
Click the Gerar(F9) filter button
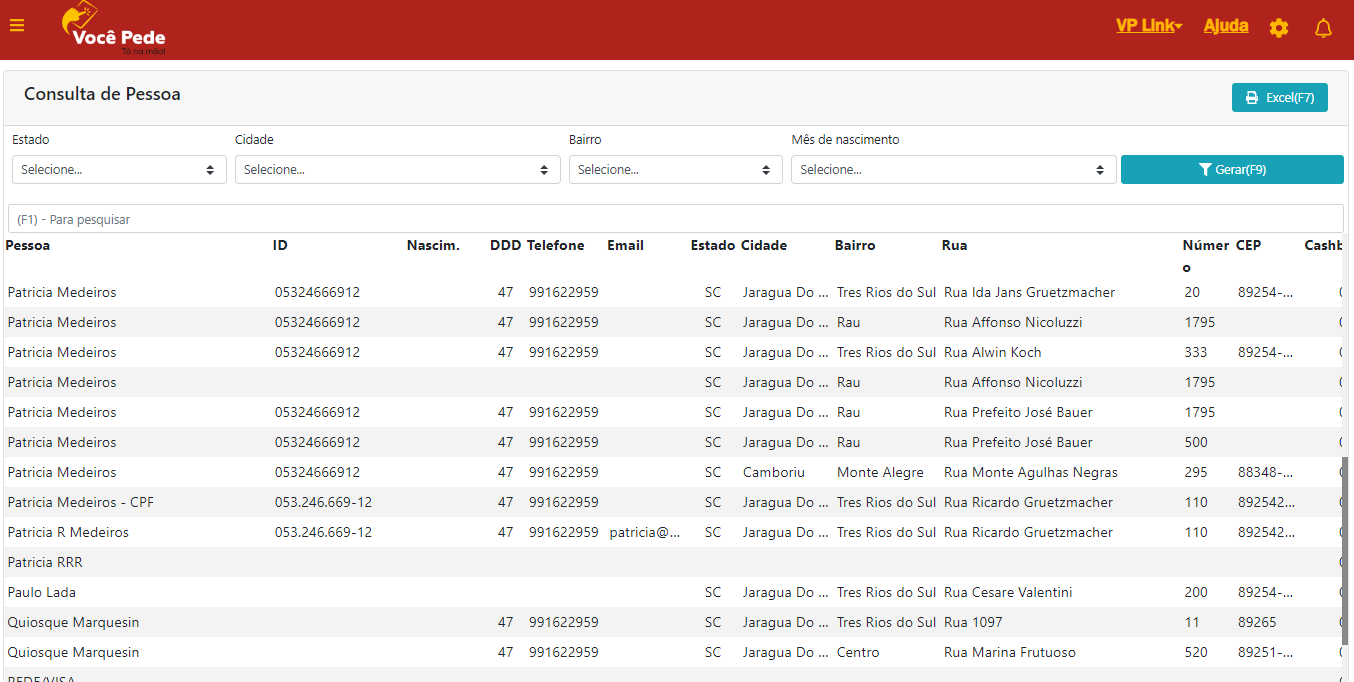(x=1231, y=170)
